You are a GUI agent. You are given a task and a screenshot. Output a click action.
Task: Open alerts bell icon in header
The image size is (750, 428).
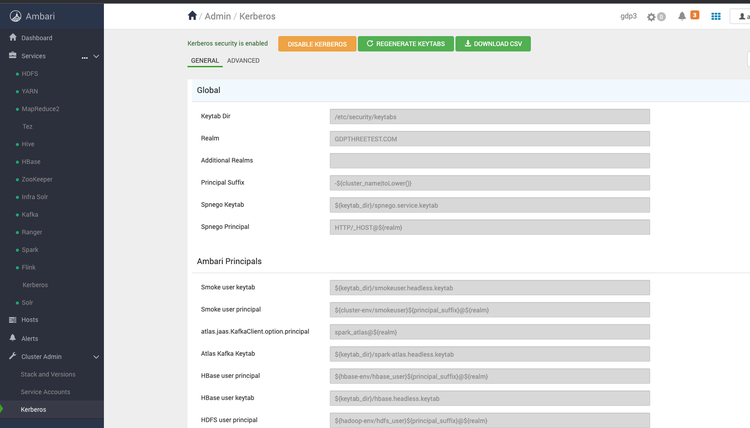coord(682,16)
